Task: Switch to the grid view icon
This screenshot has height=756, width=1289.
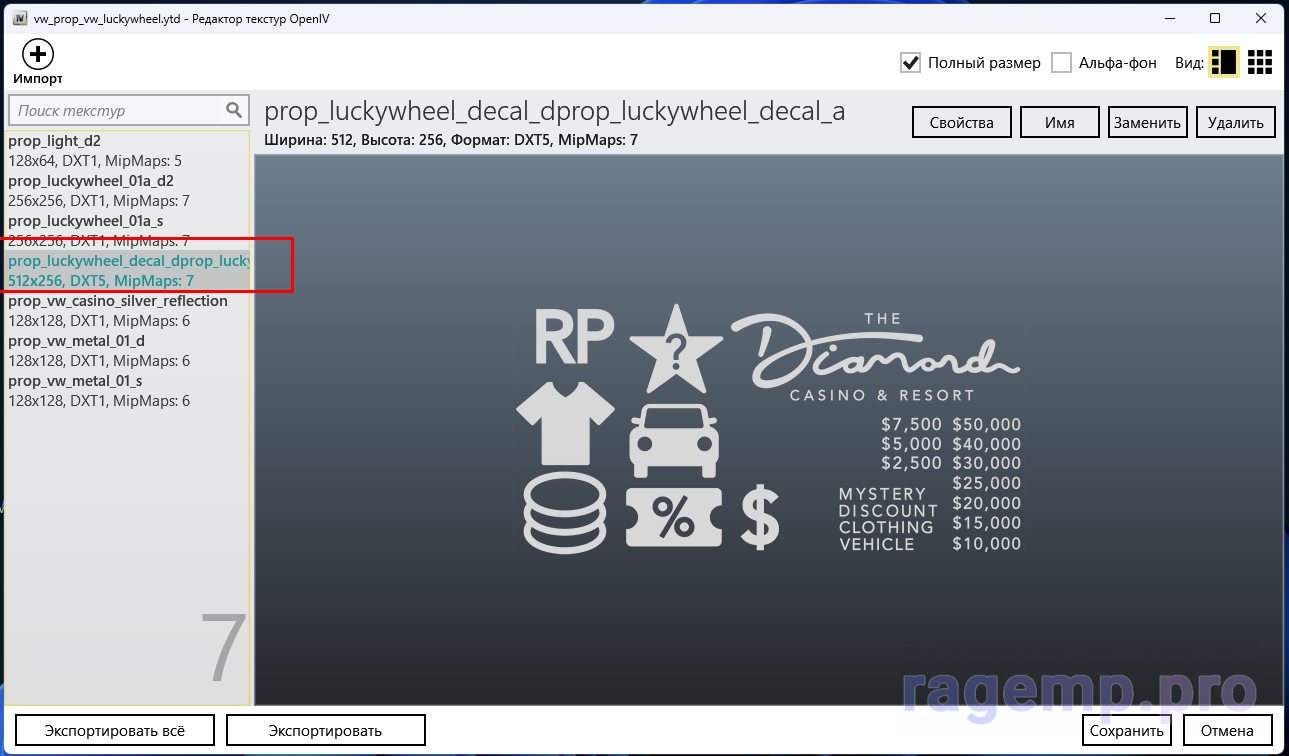Action: [1260, 62]
